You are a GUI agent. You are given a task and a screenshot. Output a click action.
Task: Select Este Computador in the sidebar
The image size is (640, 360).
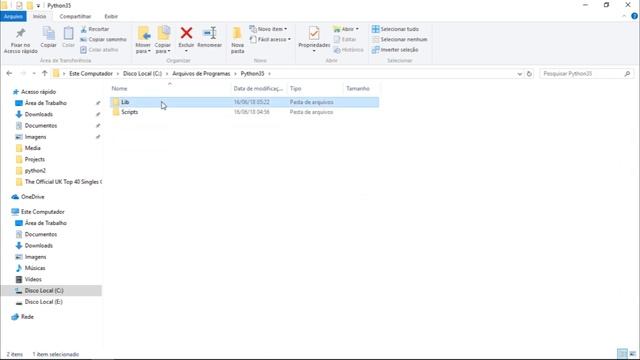point(42,212)
